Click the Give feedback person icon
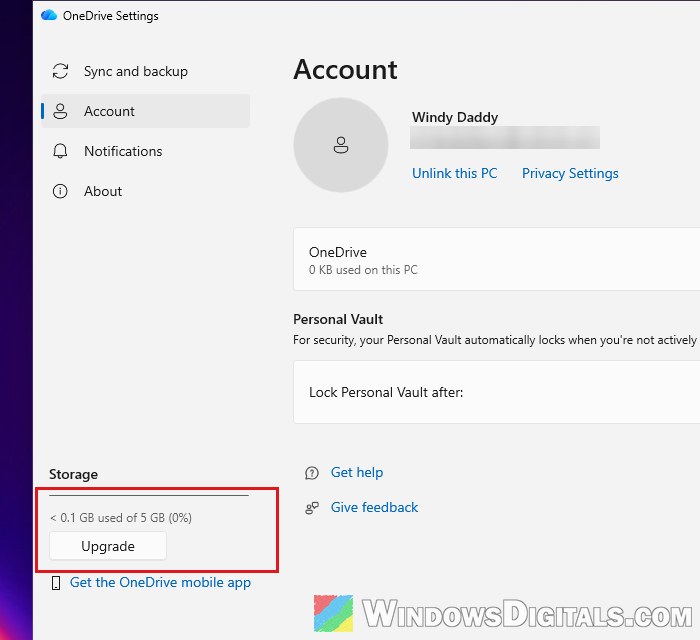Viewport: 700px width, 640px height. click(312, 508)
